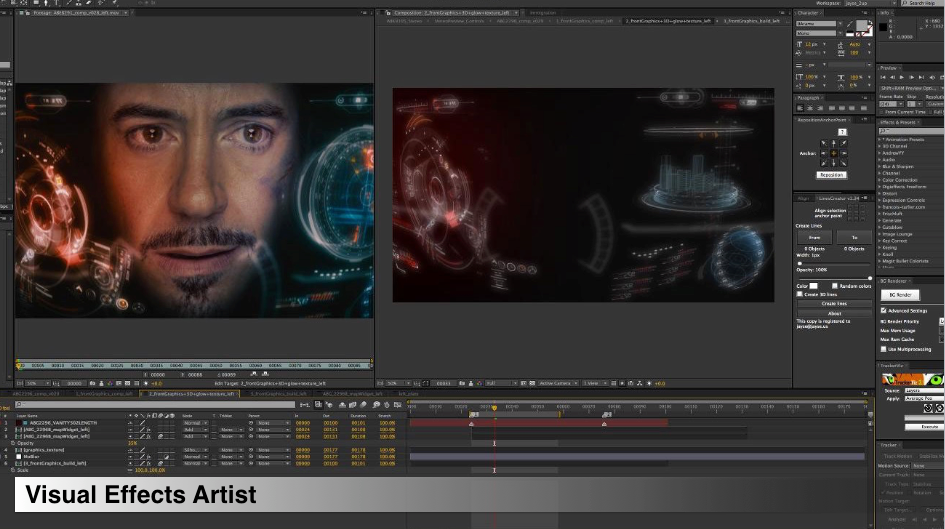Switch to the Align panel tab
The image size is (945, 529).
[x=803, y=198]
